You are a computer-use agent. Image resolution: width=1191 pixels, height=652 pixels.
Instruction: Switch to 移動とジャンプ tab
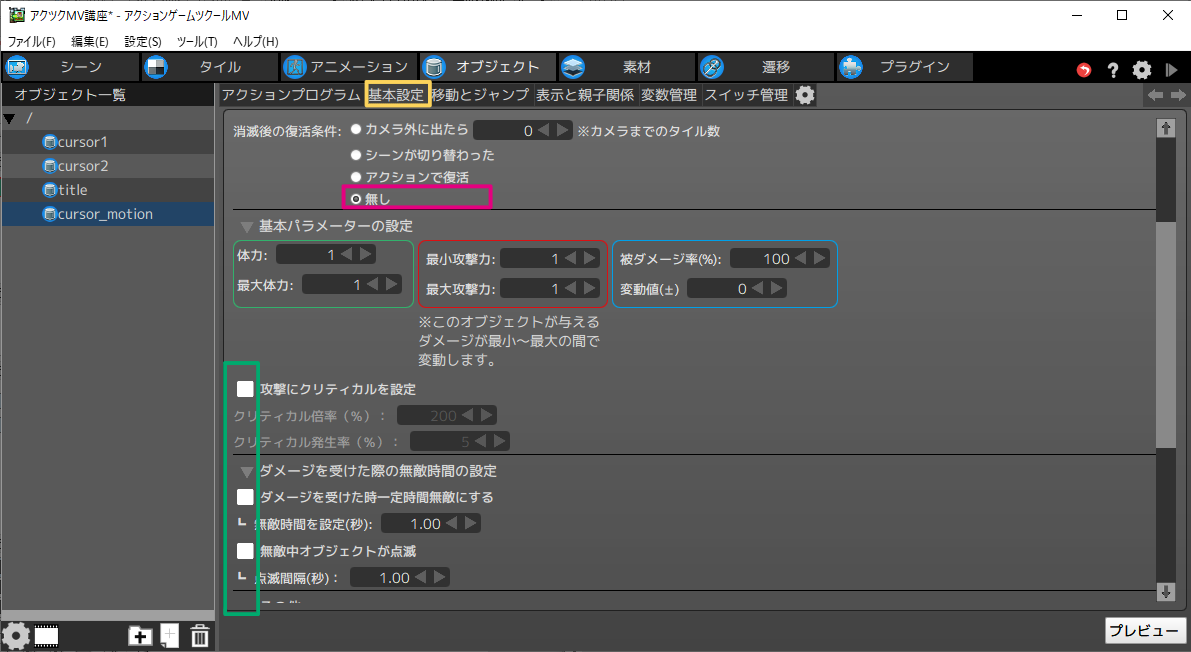[x=481, y=95]
